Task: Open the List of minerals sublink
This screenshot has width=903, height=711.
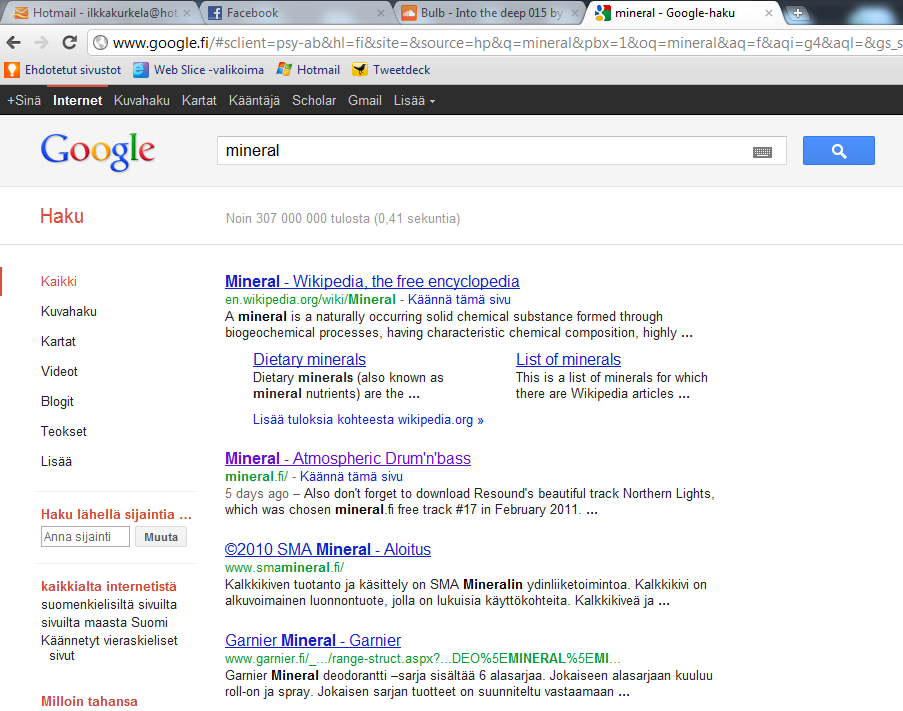Action: coord(568,359)
